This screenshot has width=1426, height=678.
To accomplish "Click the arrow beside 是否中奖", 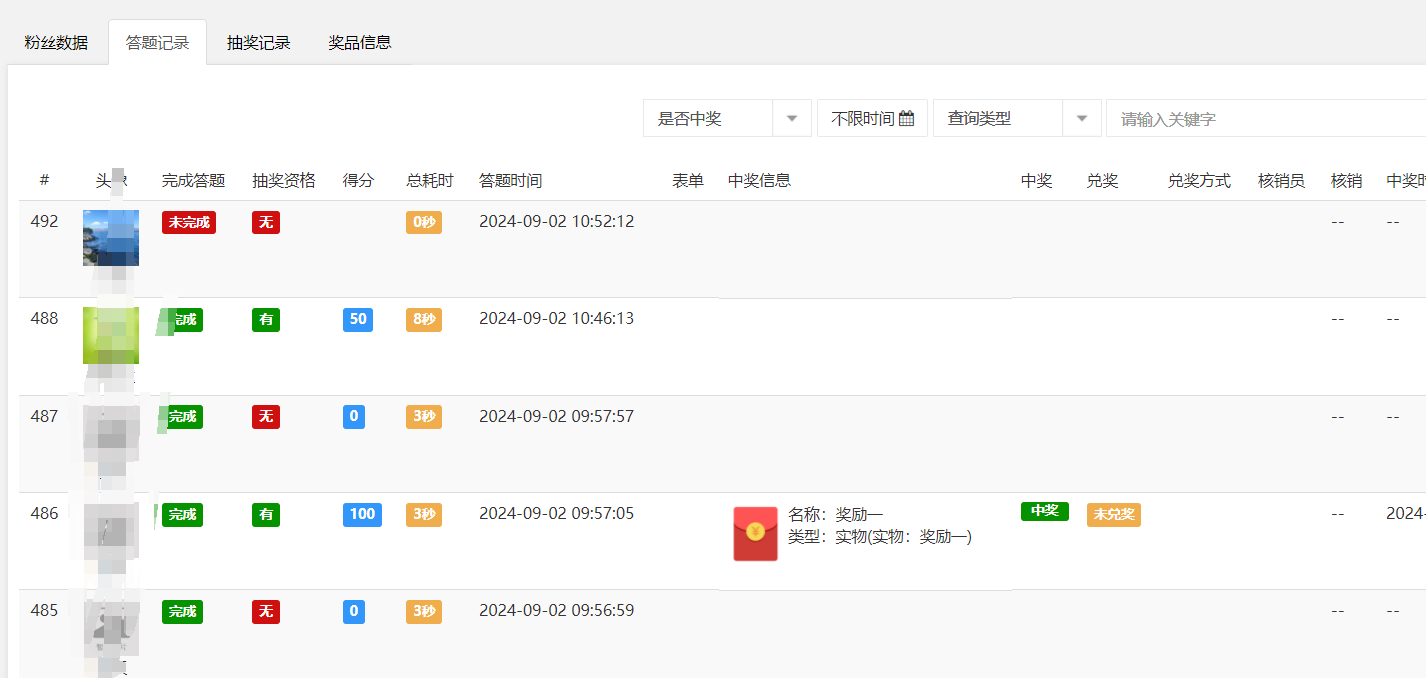I will (x=792, y=118).
